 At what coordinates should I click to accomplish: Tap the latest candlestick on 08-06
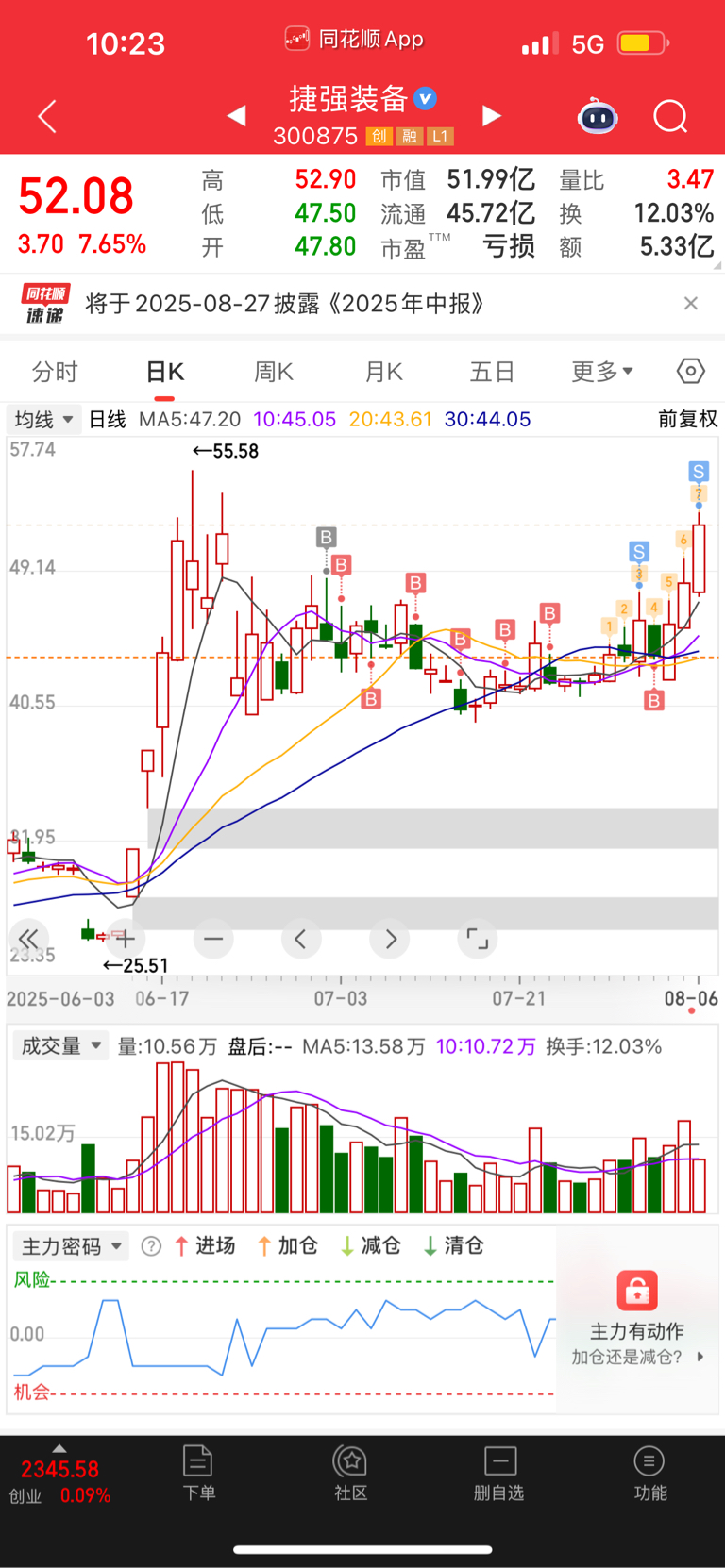[699, 559]
